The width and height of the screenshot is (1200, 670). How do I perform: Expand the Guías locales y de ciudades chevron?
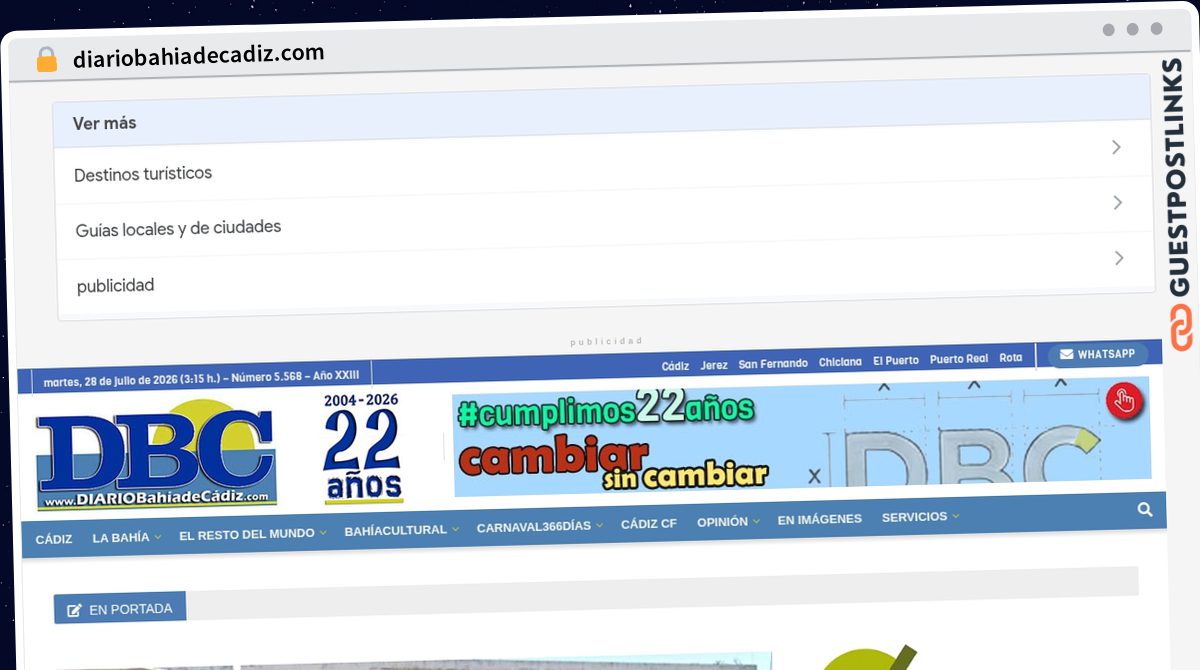coord(1118,202)
